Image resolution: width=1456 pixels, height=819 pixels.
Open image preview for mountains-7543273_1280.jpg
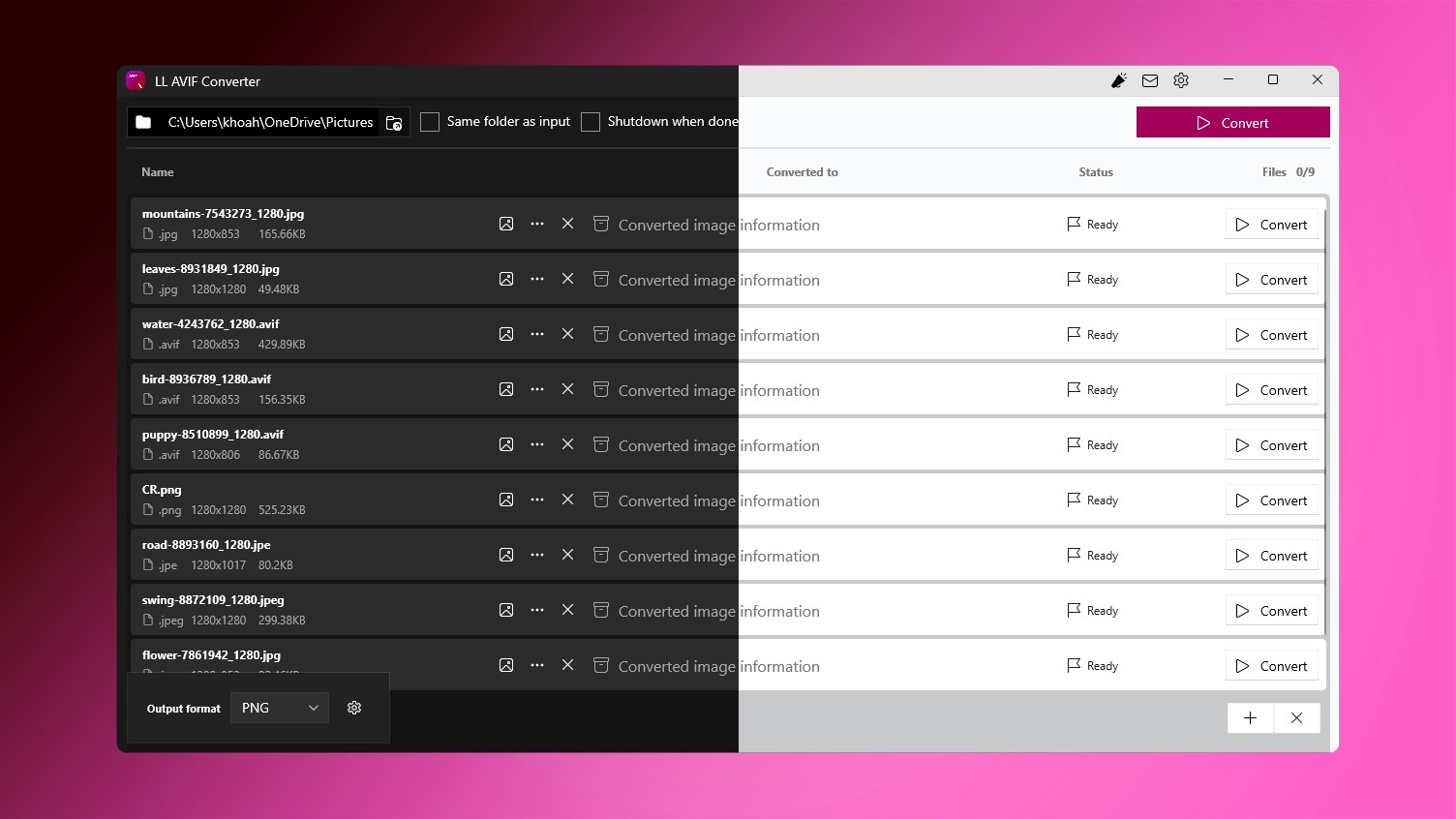[506, 224]
